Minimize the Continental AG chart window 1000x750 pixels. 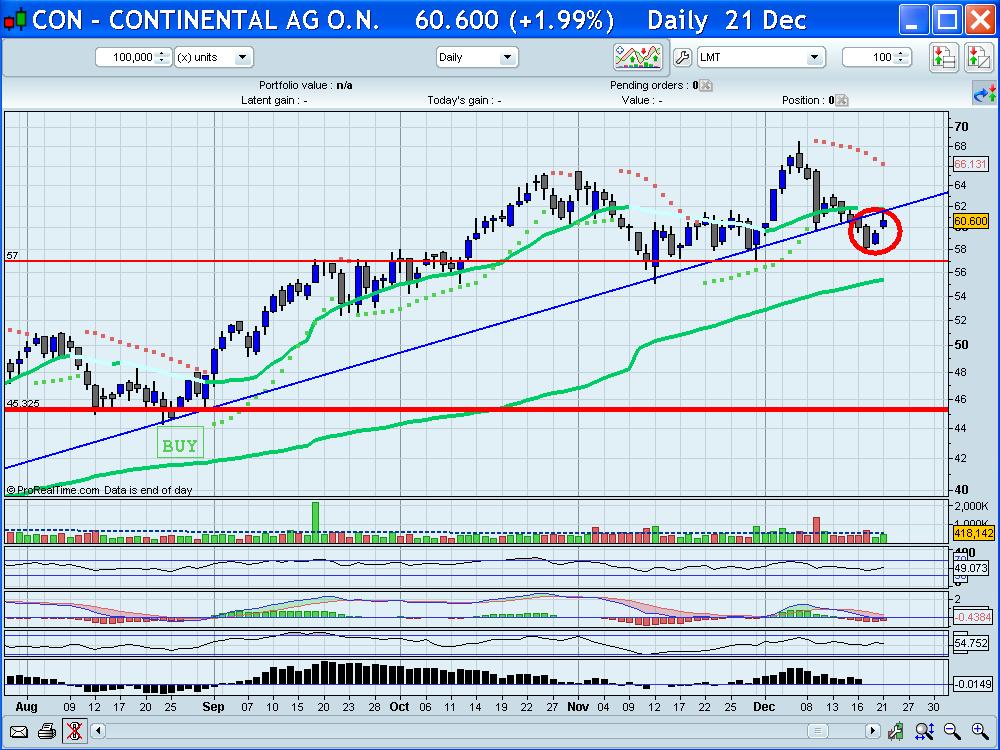tap(913, 20)
